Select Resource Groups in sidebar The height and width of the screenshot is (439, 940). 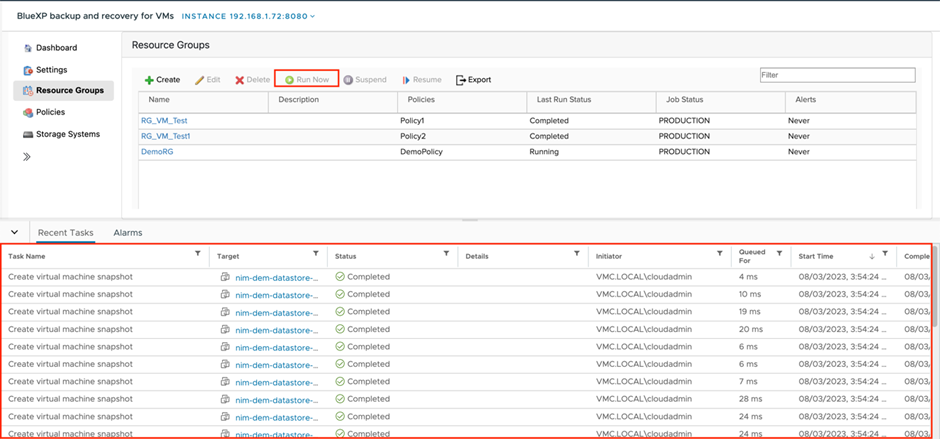[63, 91]
